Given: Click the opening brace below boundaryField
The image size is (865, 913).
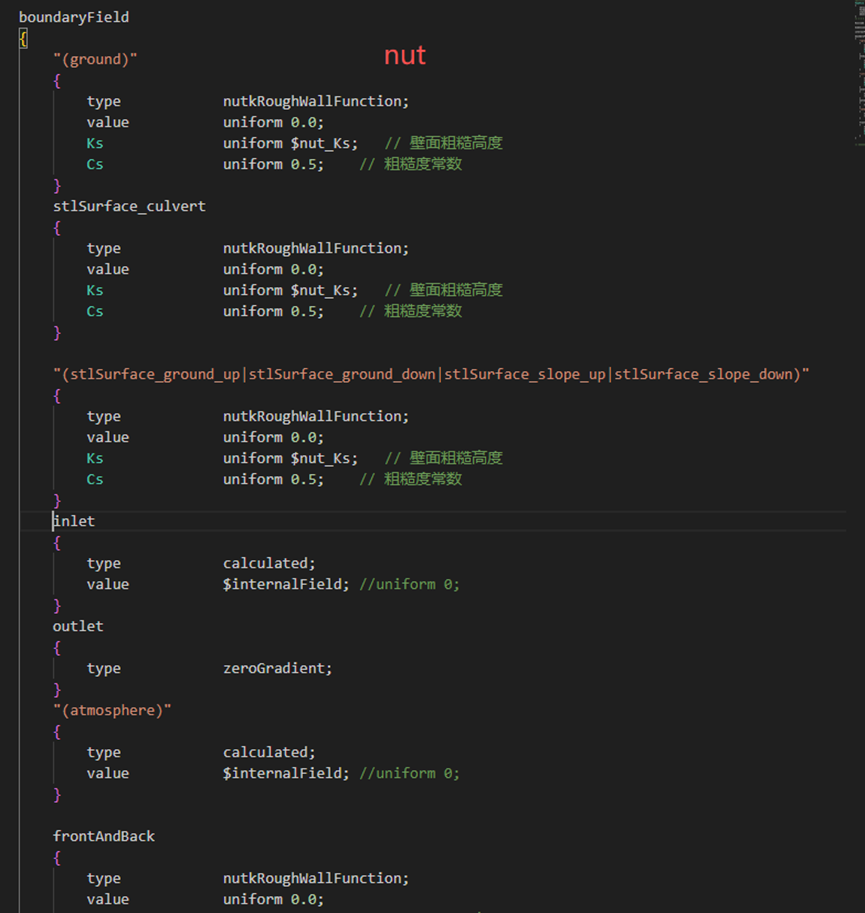Looking at the screenshot, I should tap(22, 37).
